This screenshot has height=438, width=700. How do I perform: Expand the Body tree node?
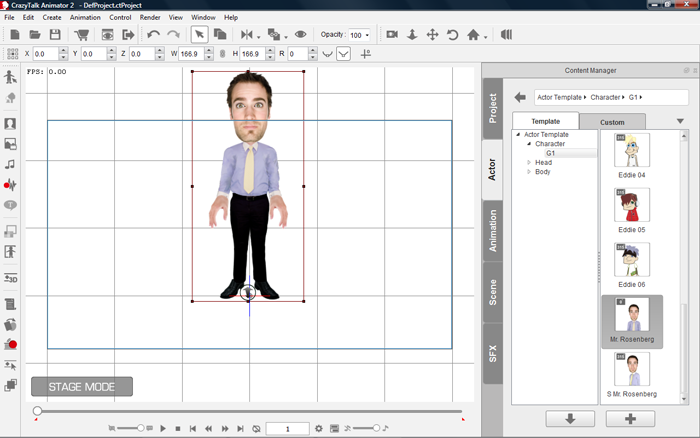point(529,172)
